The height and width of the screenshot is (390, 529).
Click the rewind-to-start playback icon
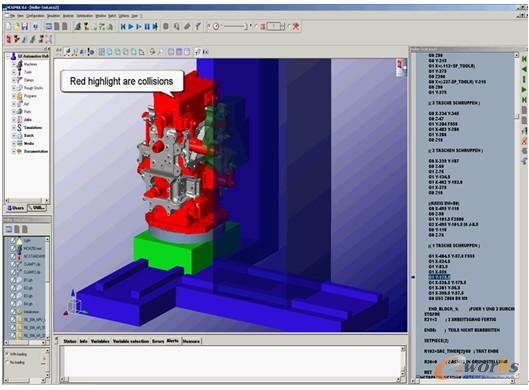pos(123,26)
